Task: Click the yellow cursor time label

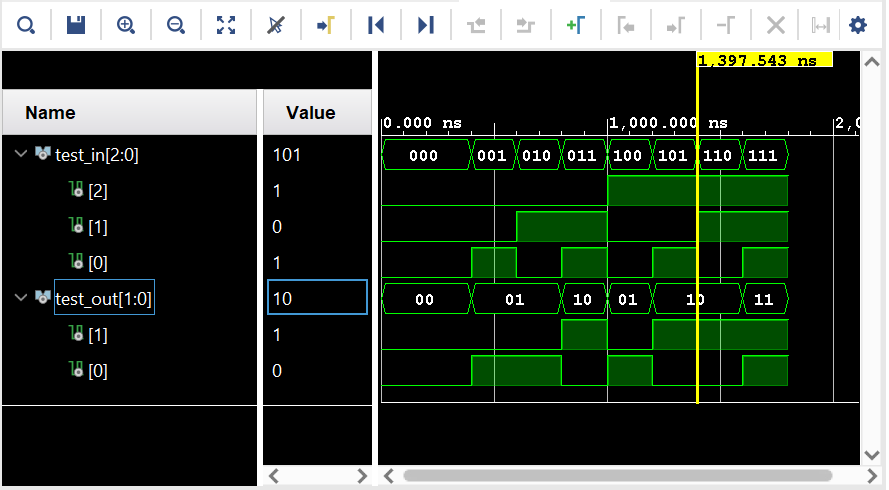Action: coord(765,60)
